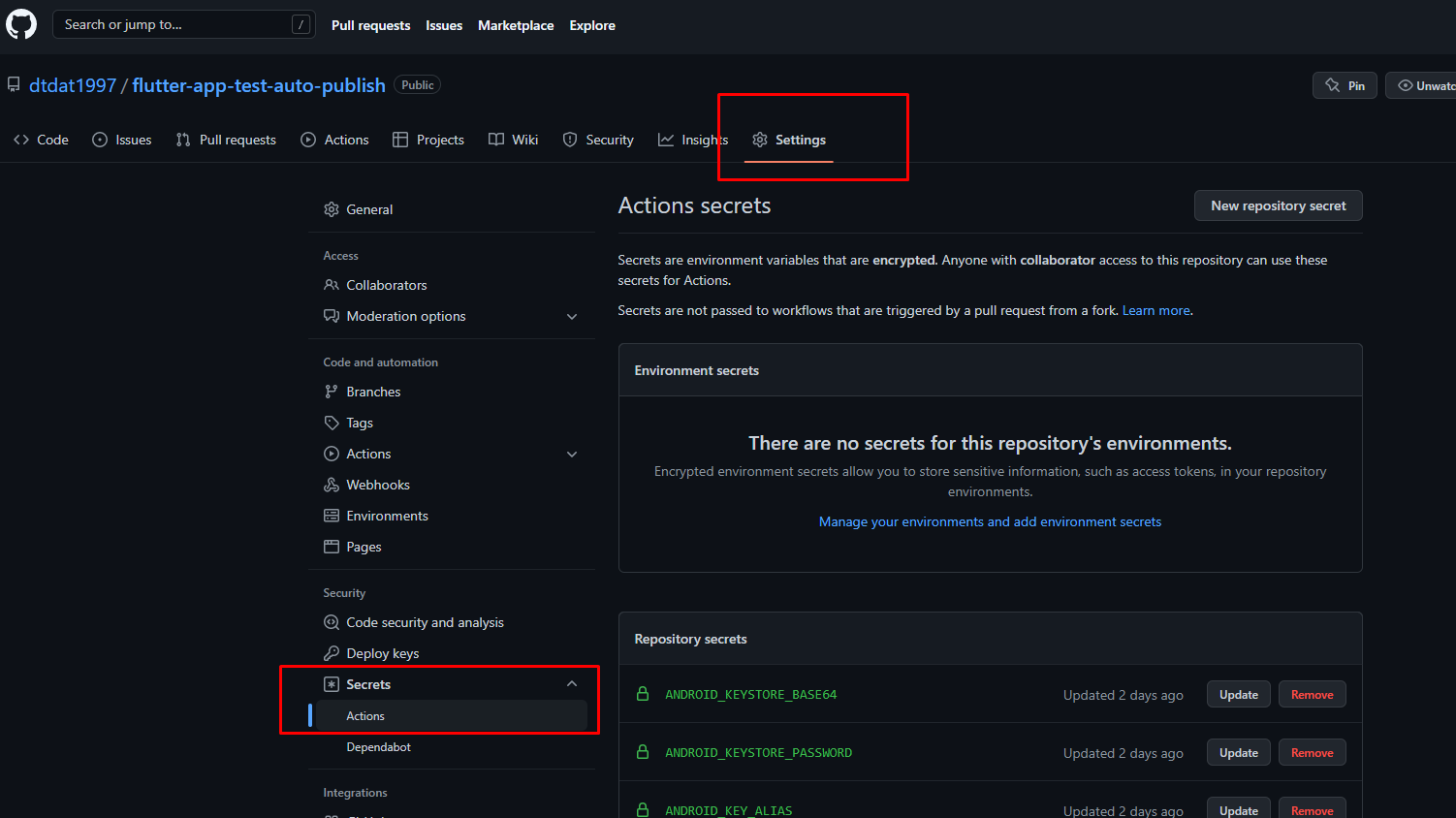Image resolution: width=1456 pixels, height=818 pixels.
Task: Open Manage your environments link
Action: point(990,521)
